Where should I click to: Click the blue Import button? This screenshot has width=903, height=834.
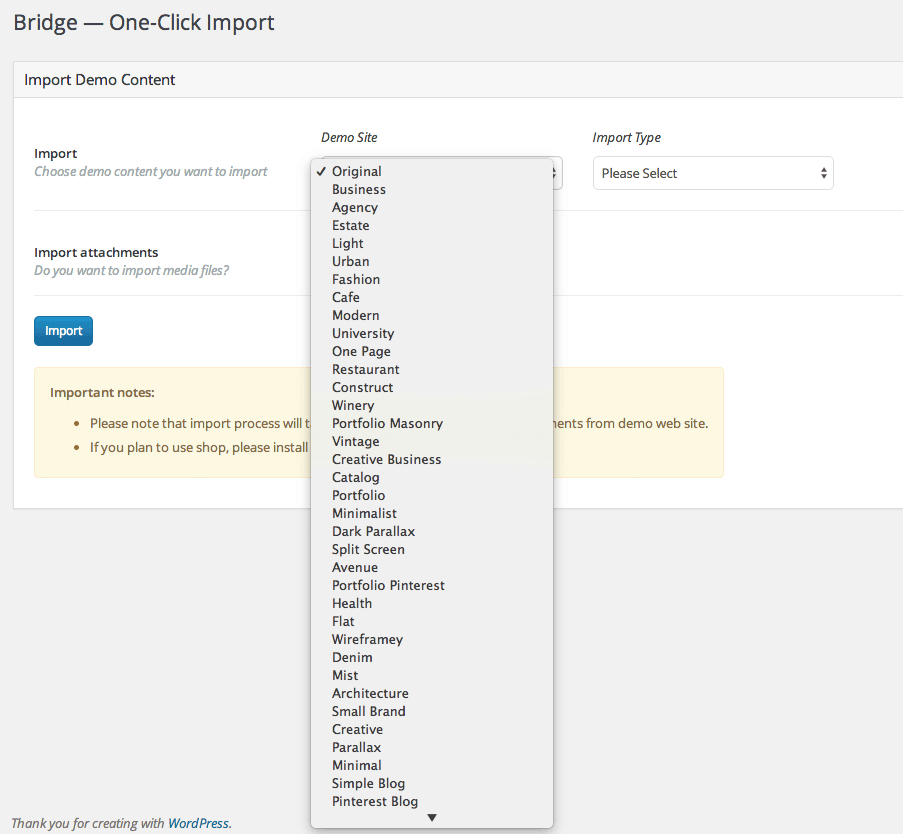[63, 331]
